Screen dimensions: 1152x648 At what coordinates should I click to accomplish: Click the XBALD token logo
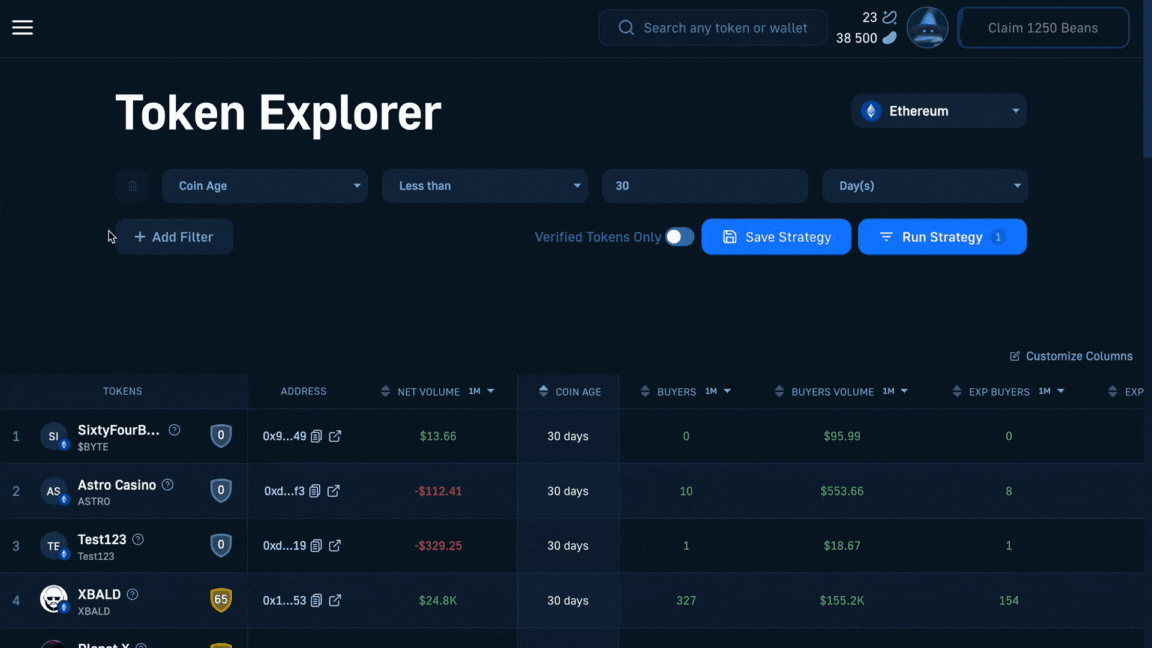pos(54,600)
